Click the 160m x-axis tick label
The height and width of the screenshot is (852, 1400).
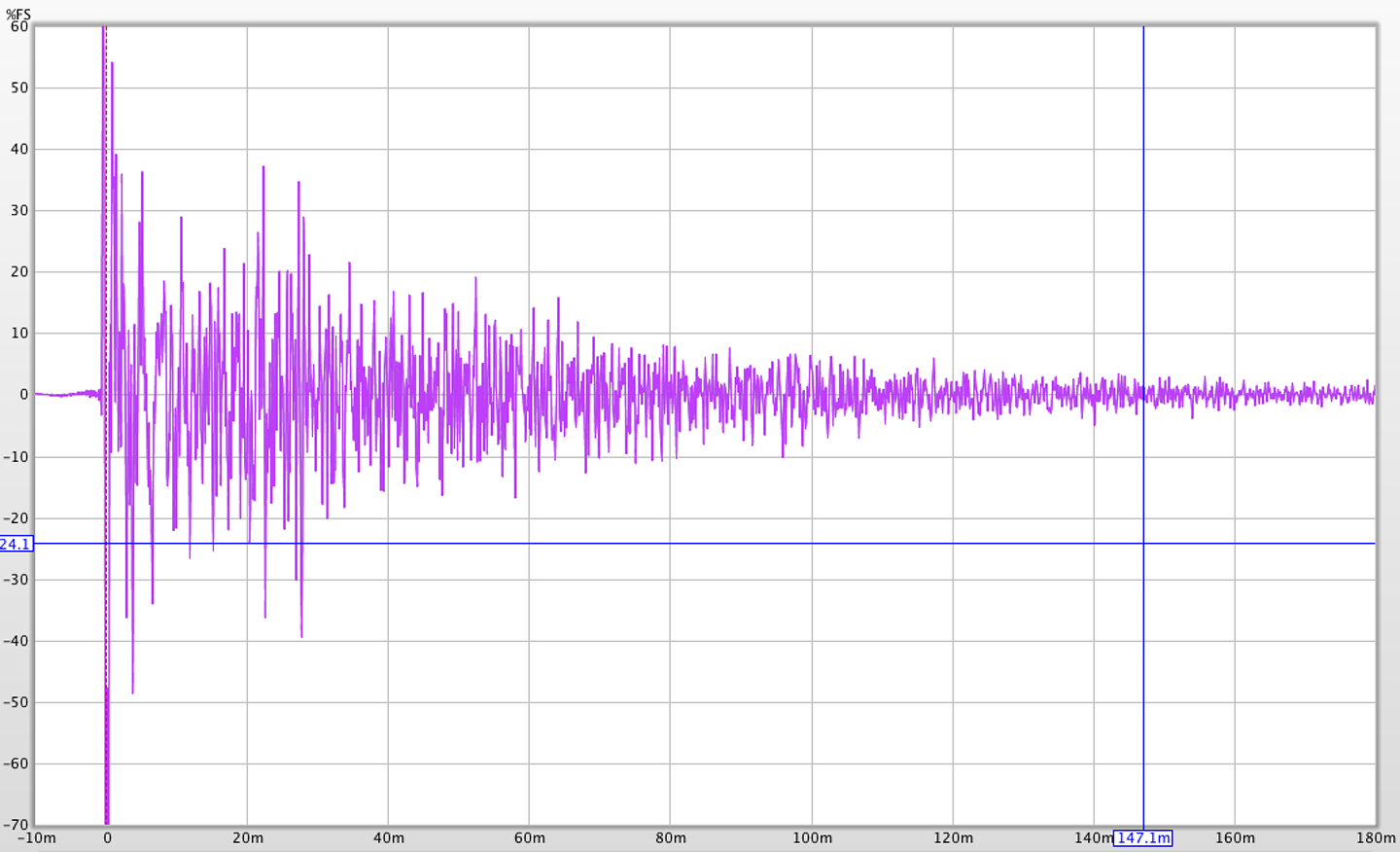click(x=1235, y=837)
